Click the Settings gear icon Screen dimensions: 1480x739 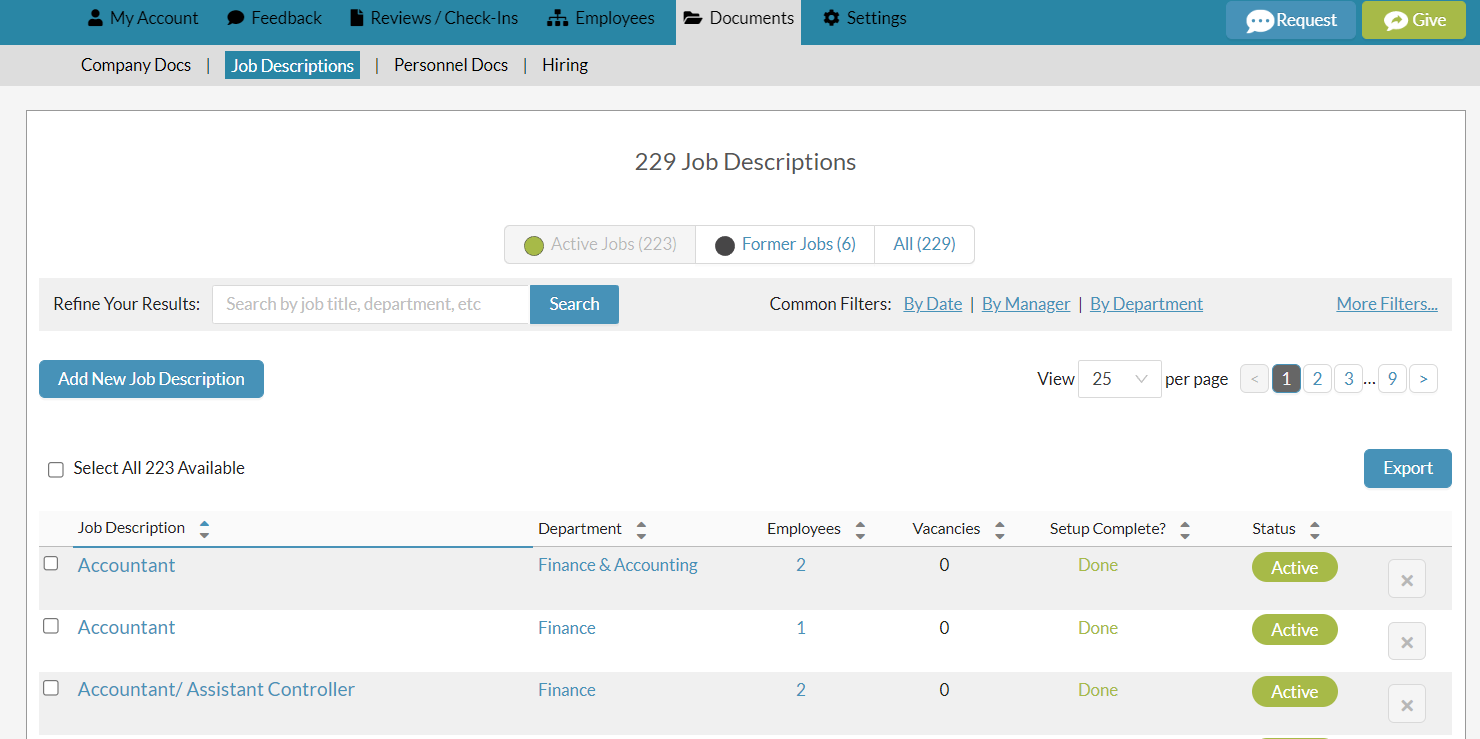(831, 18)
